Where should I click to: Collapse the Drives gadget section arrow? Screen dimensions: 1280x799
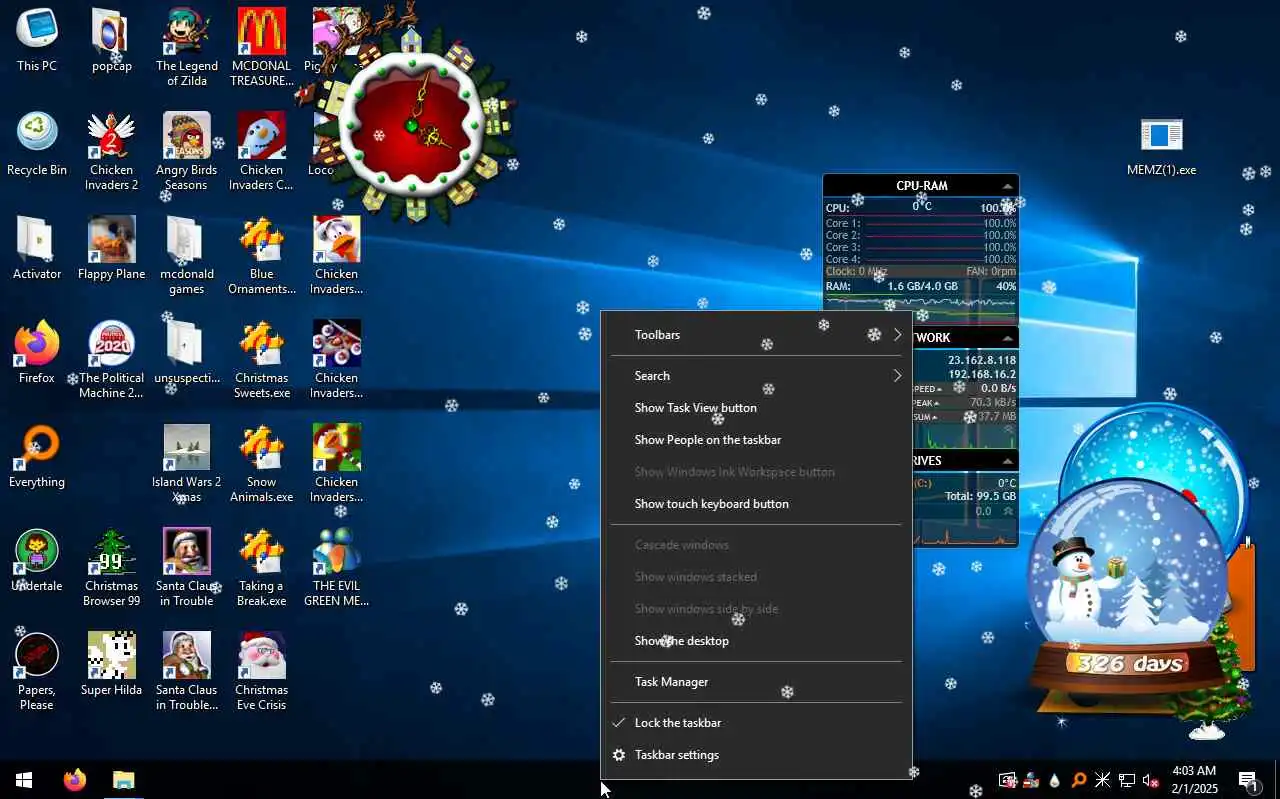click(1007, 461)
